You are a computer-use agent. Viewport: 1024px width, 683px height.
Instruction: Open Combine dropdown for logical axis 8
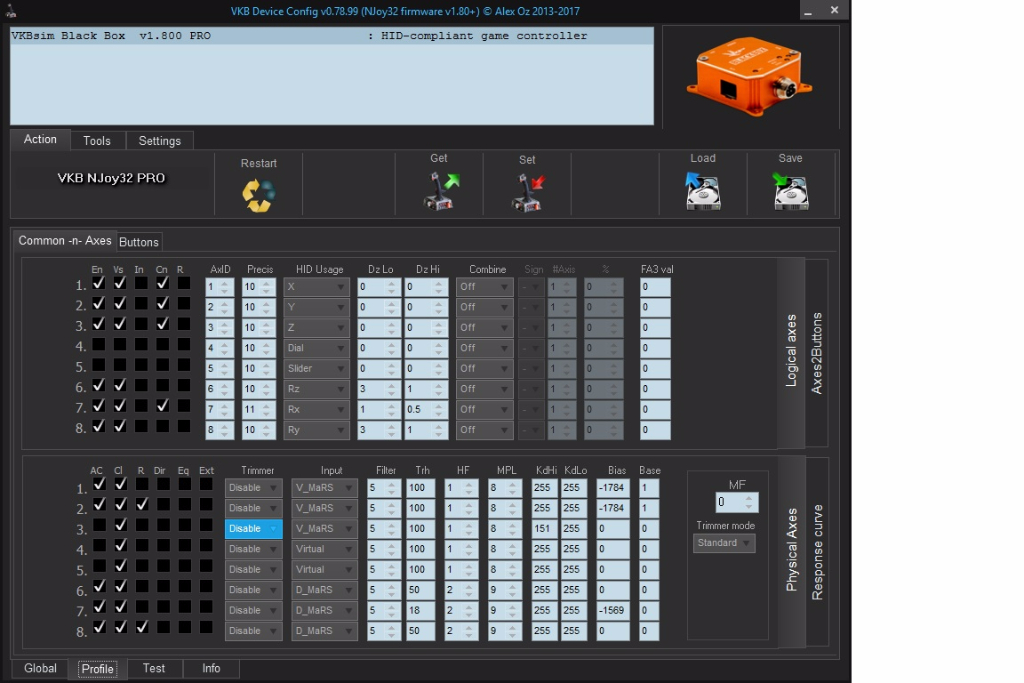coord(484,430)
